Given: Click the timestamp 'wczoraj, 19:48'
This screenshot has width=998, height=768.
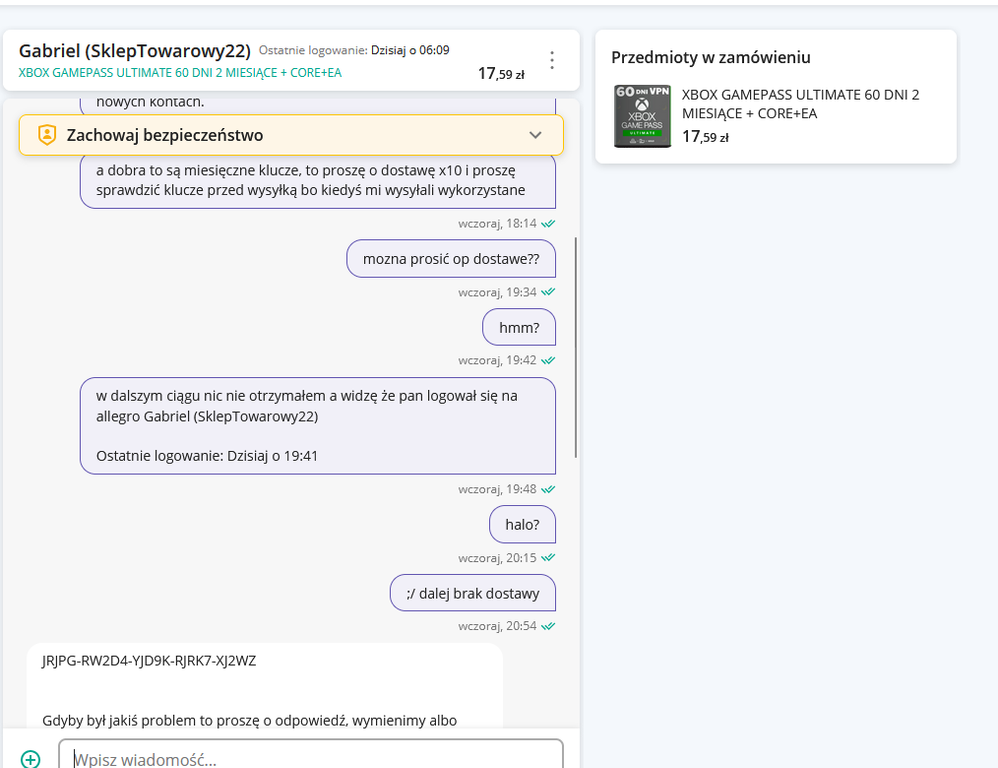Looking at the screenshot, I should click(x=497, y=489).
